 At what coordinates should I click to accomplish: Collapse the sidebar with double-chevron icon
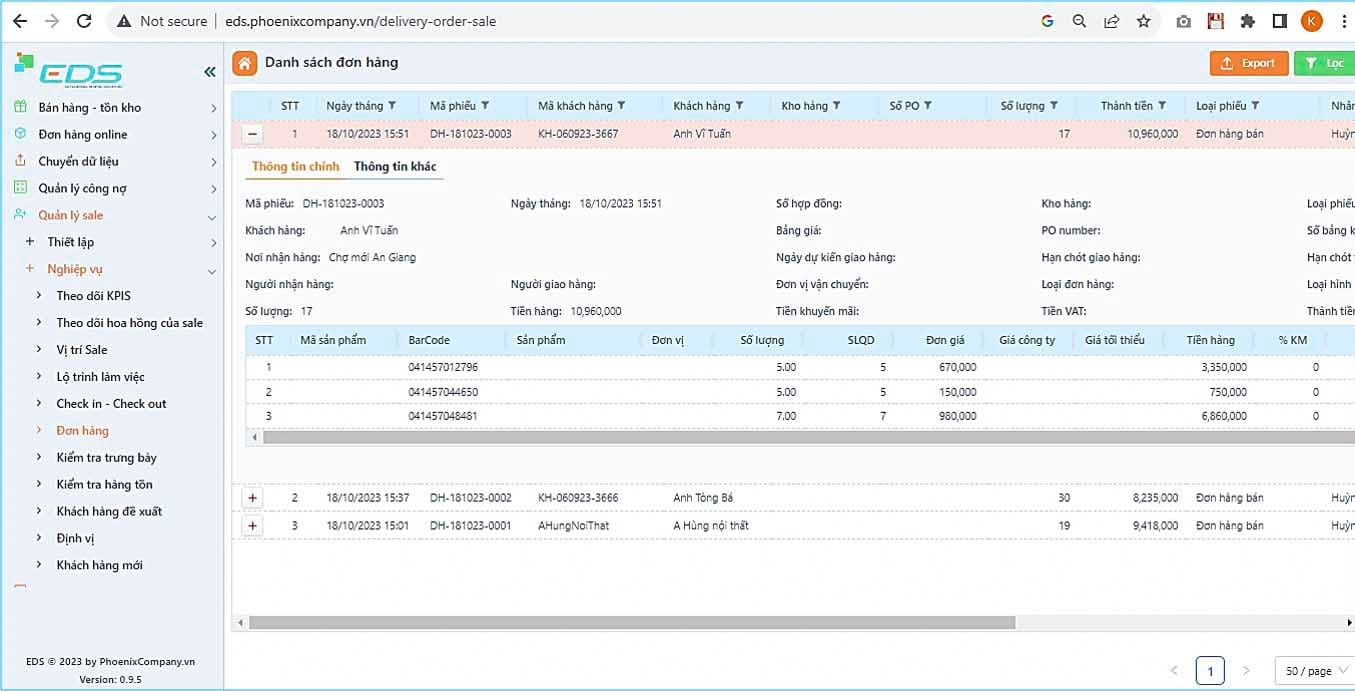coord(210,72)
